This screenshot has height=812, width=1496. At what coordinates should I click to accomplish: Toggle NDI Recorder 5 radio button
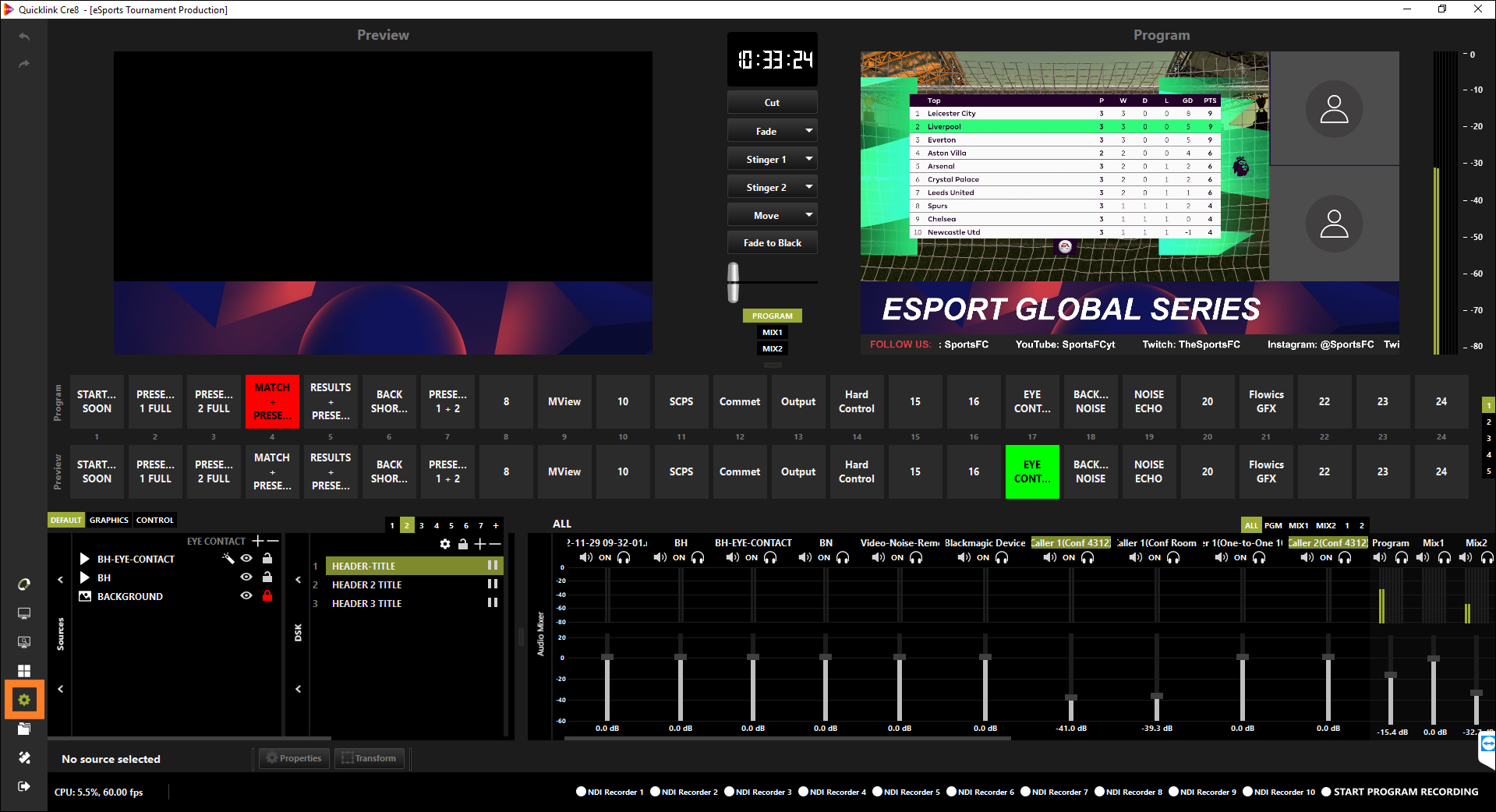[877, 792]
